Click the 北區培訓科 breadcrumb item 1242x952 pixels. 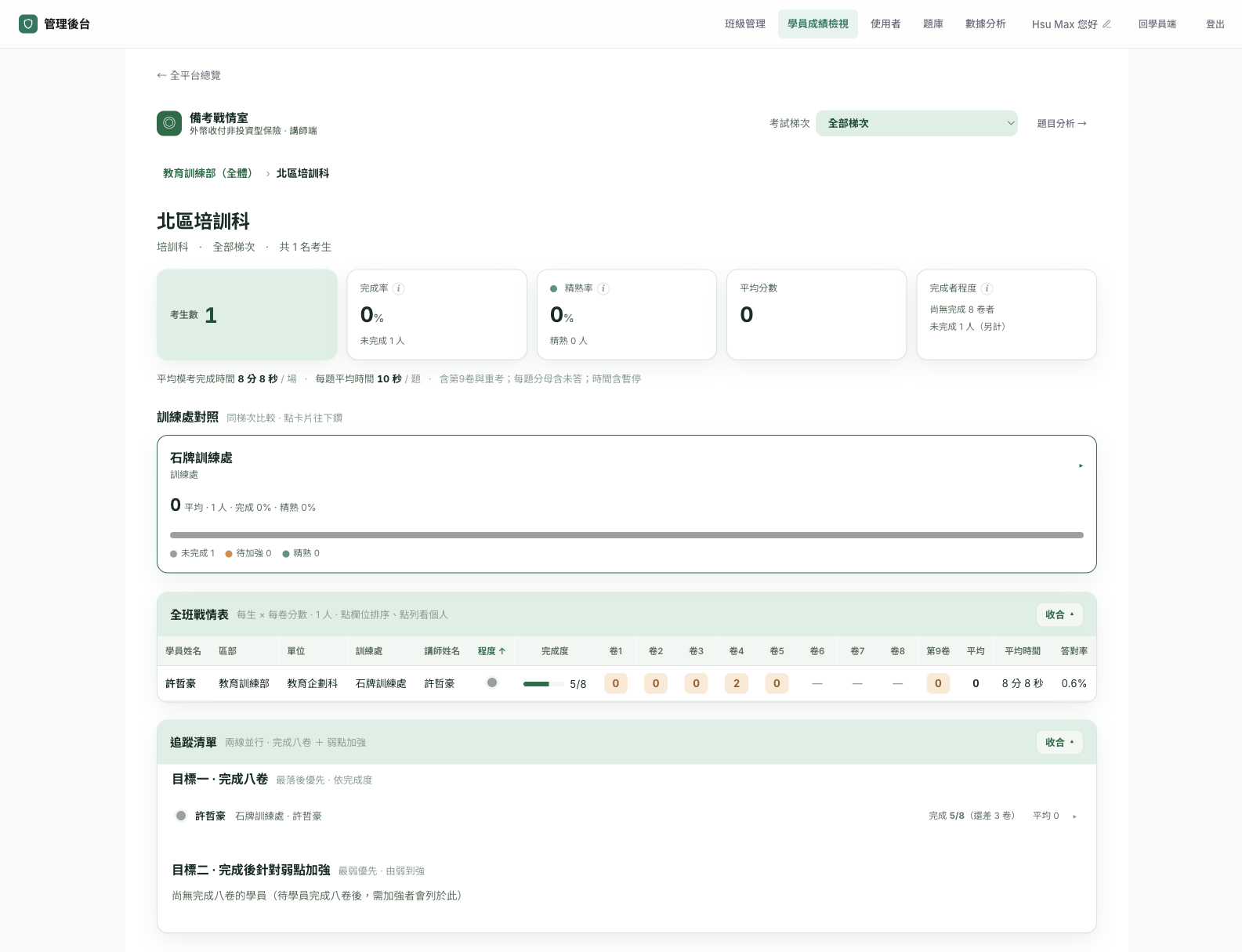coord(302,173)
